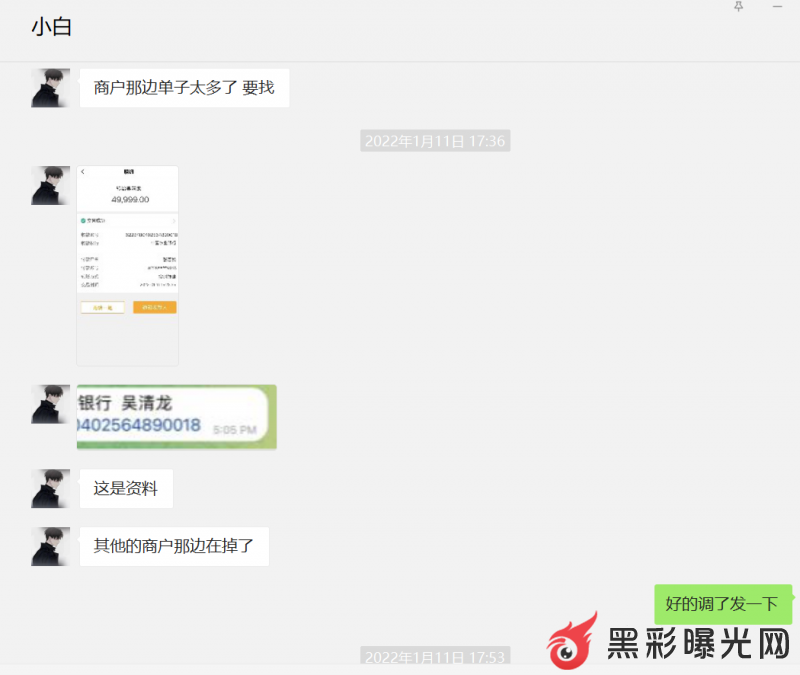Screen dimensions: 800x675
Task: Open avatar beside "商户那边单子太多了 要找" message
Action: click(50, 88)
